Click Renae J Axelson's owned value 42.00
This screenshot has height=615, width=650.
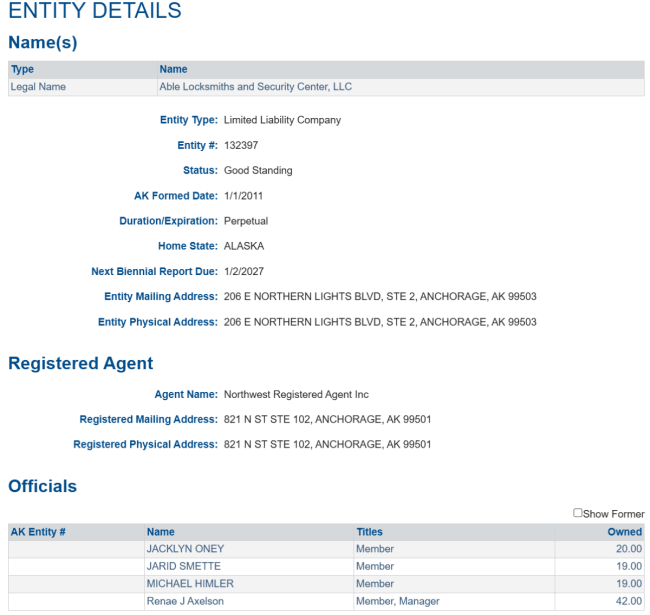(x=629, y=601)
